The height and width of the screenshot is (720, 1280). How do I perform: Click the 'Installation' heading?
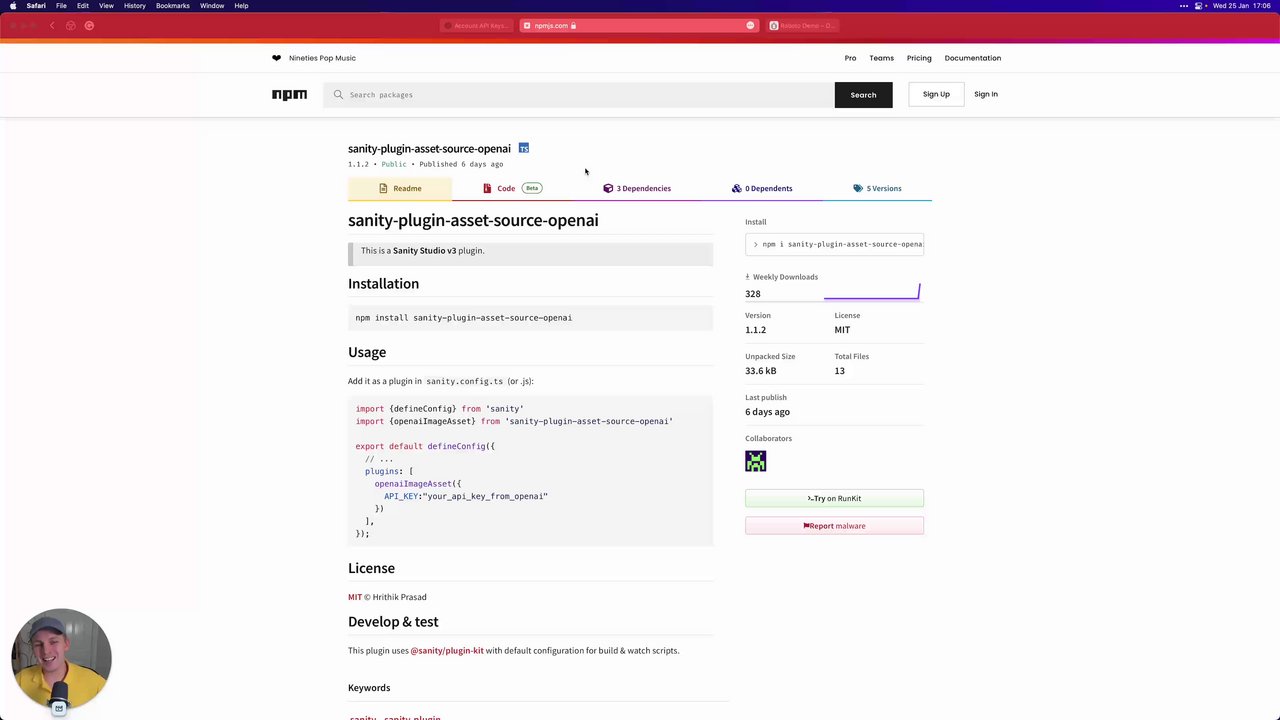[x=383, y=284]
